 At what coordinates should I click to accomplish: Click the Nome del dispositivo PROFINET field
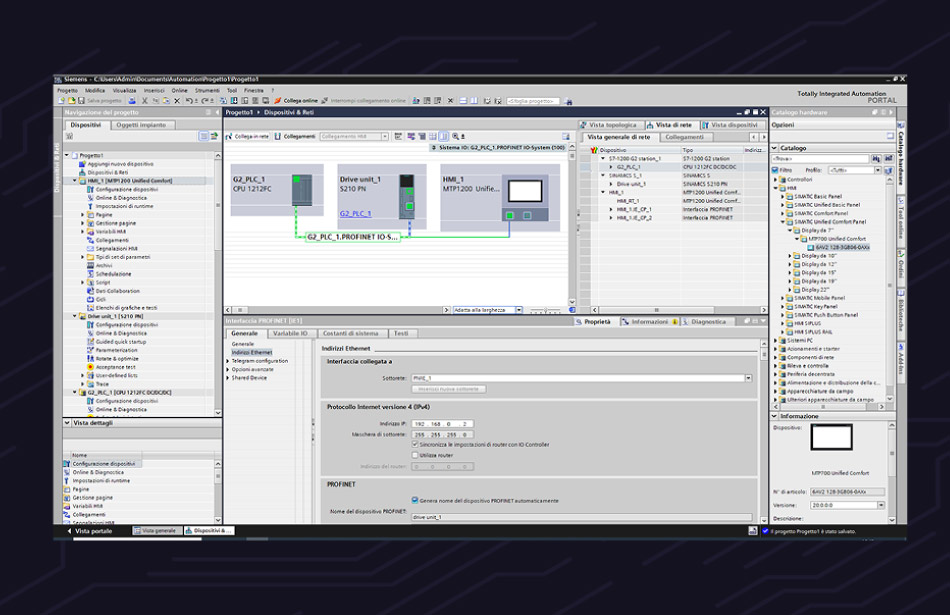click(x=582, y=517)
